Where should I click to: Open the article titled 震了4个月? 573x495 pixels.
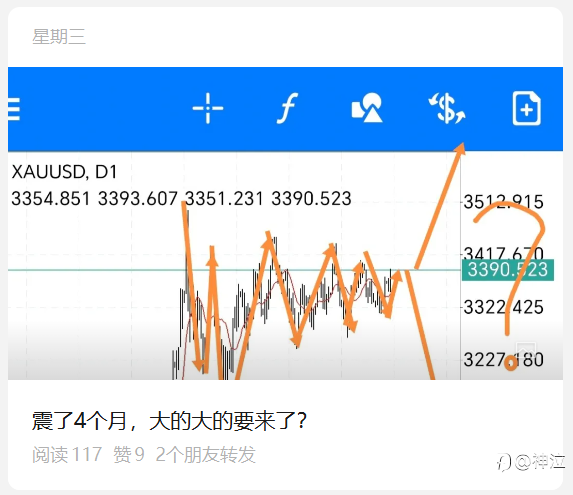coord(169,421)
